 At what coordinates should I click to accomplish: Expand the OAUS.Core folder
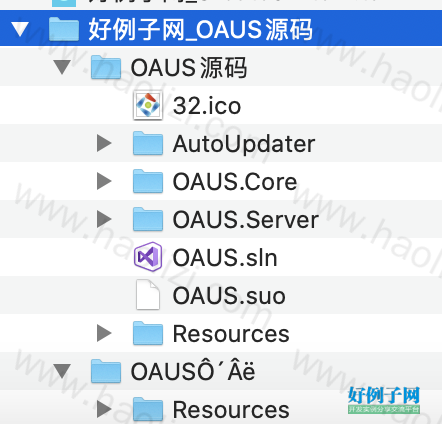pos(104,181)
